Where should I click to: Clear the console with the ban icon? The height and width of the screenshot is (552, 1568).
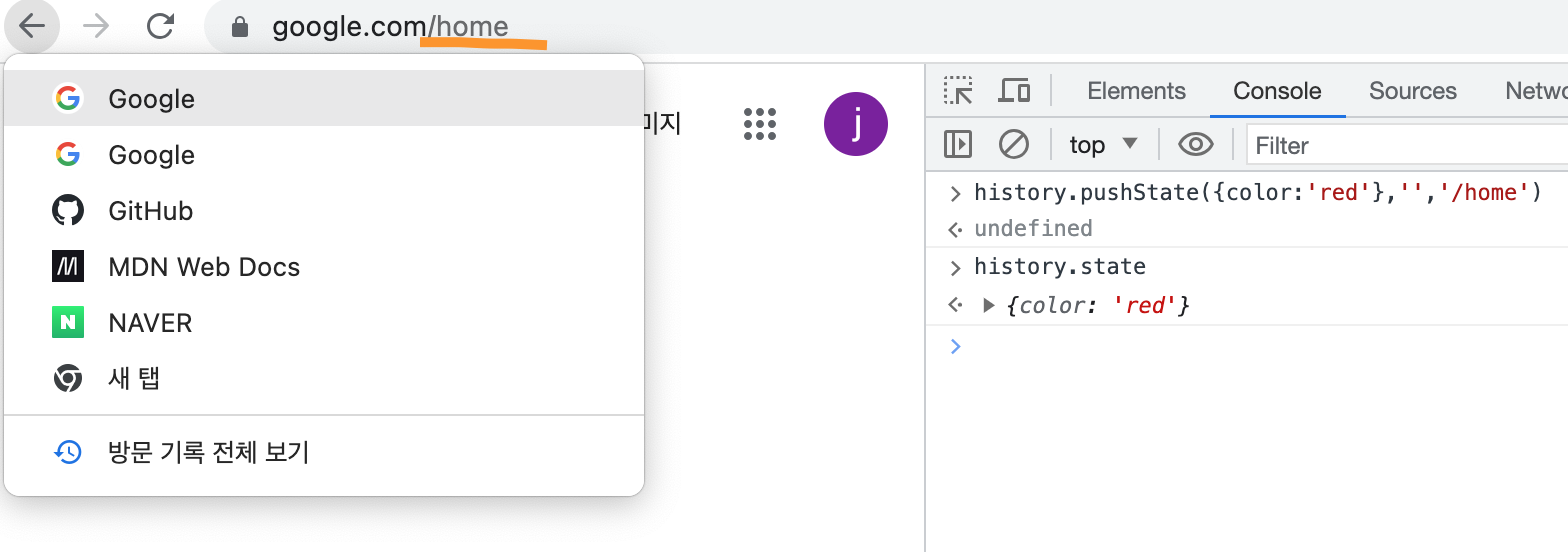click(x=1014, y=145)
